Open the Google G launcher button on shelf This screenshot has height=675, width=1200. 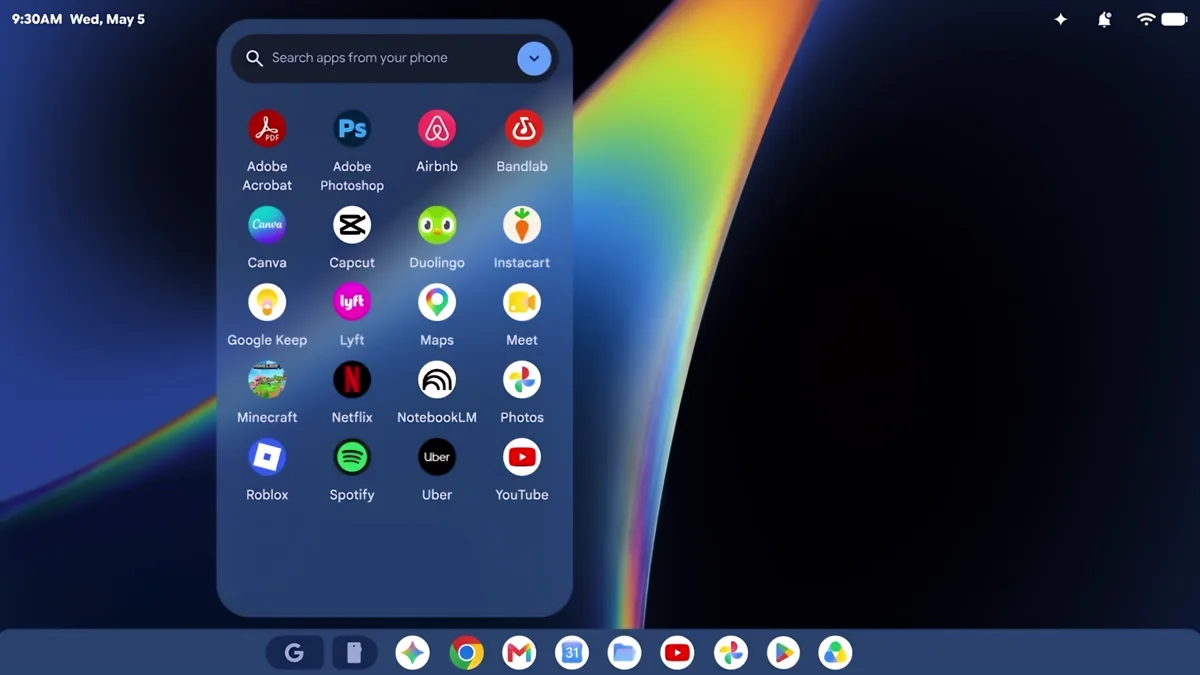[x=294, y=653]
